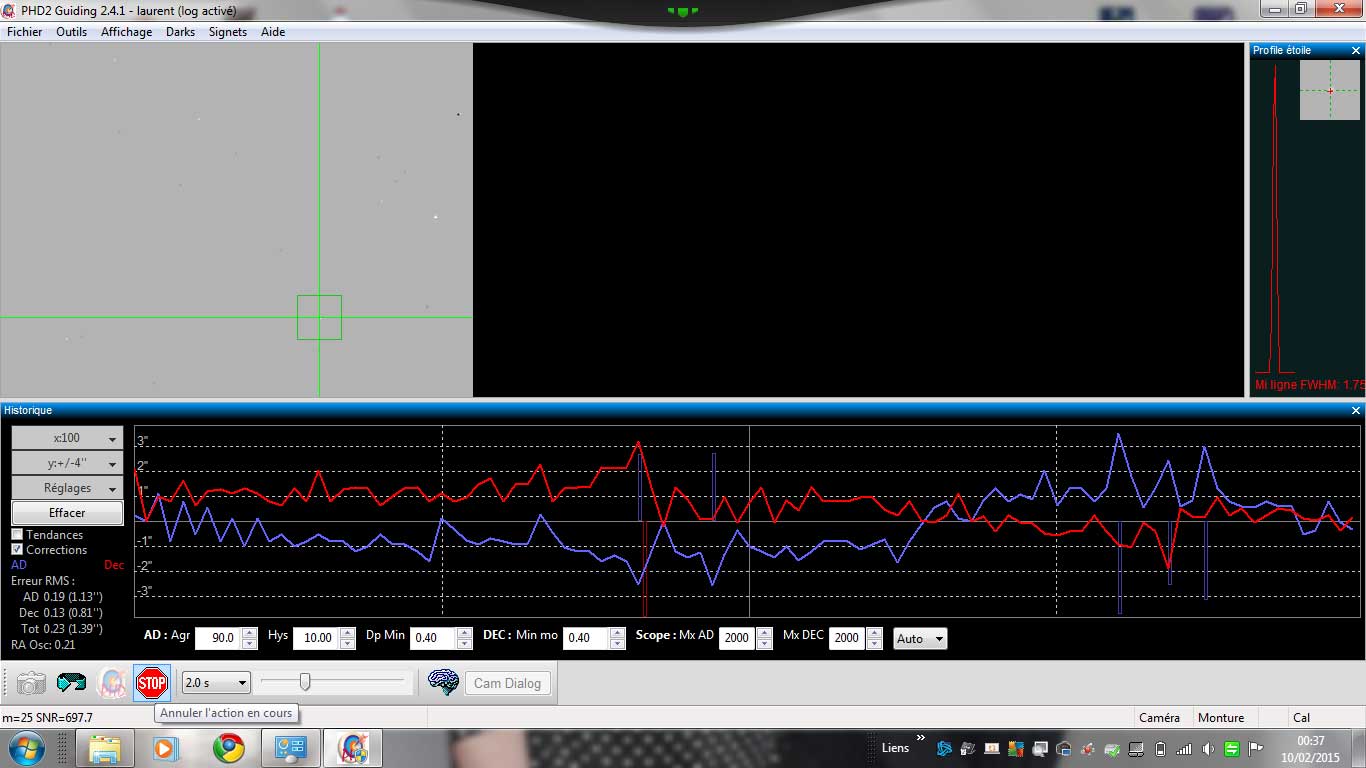
Task: Open the Outils menu
Action: (x=72, y=32)
